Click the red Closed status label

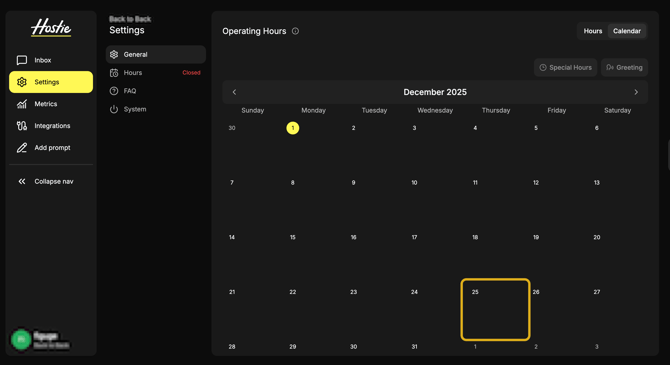pos(191,73)
